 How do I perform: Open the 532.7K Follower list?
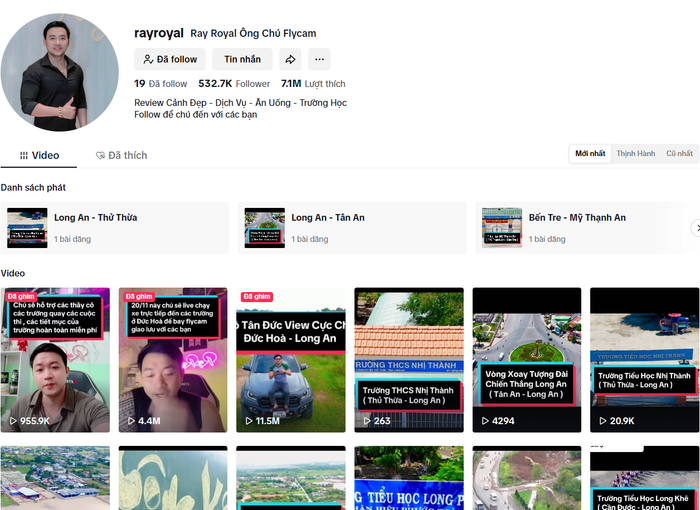pyautogui.click(x=234, y=84)
